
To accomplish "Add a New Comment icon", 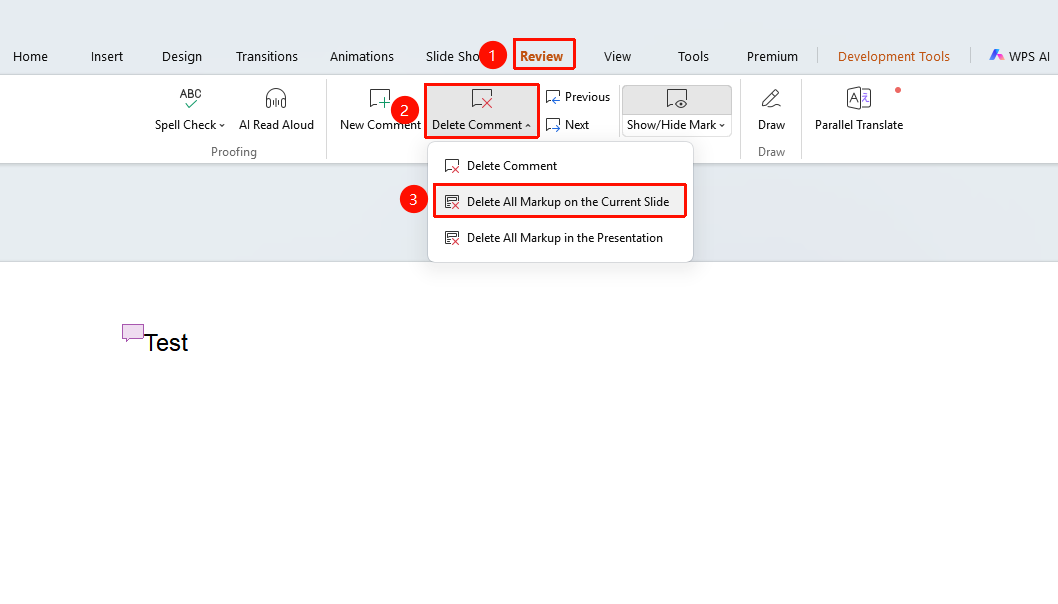I will pos(380,99).
